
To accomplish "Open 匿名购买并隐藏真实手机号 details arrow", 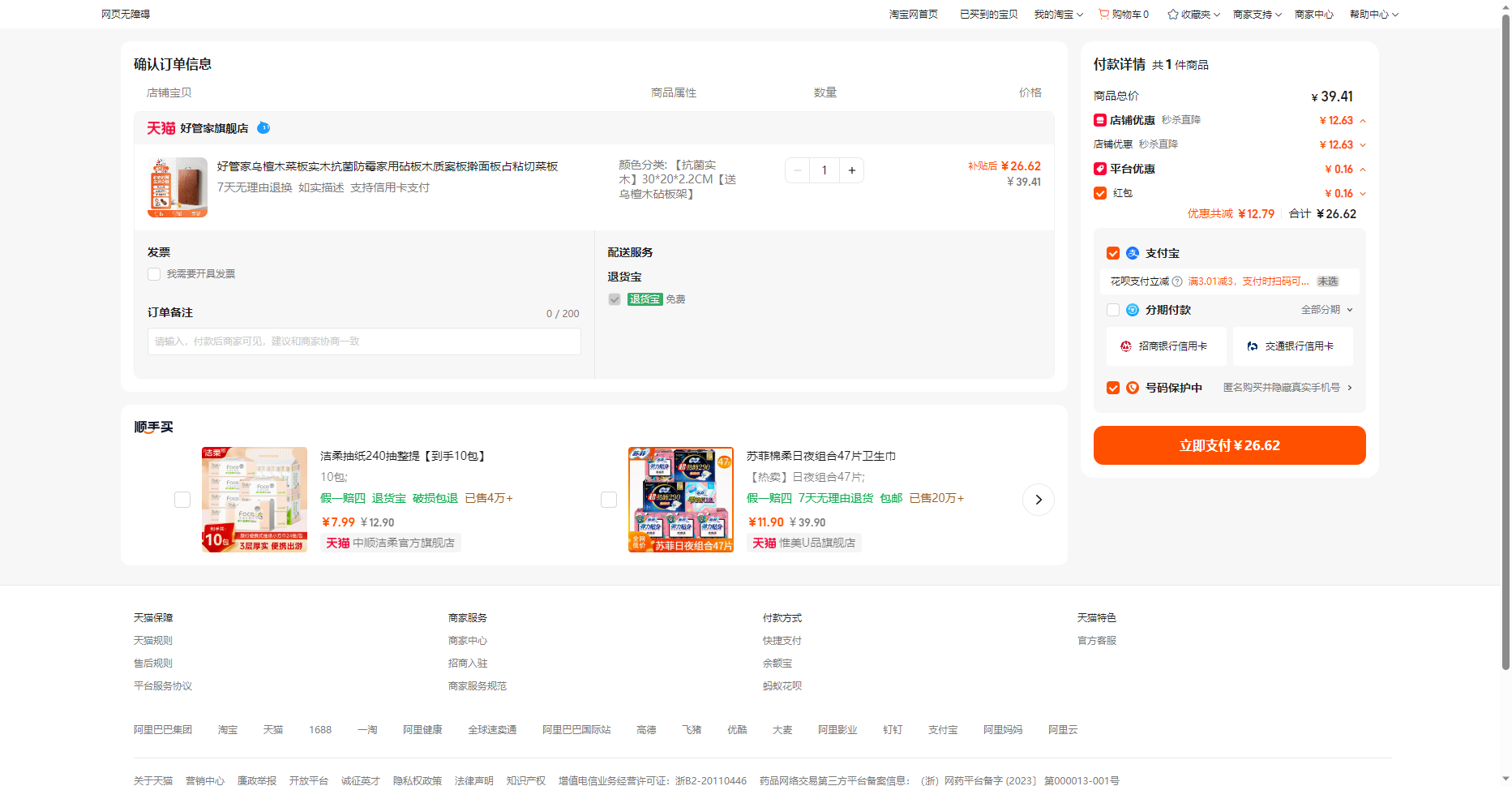I will [x=1350, y=388].
